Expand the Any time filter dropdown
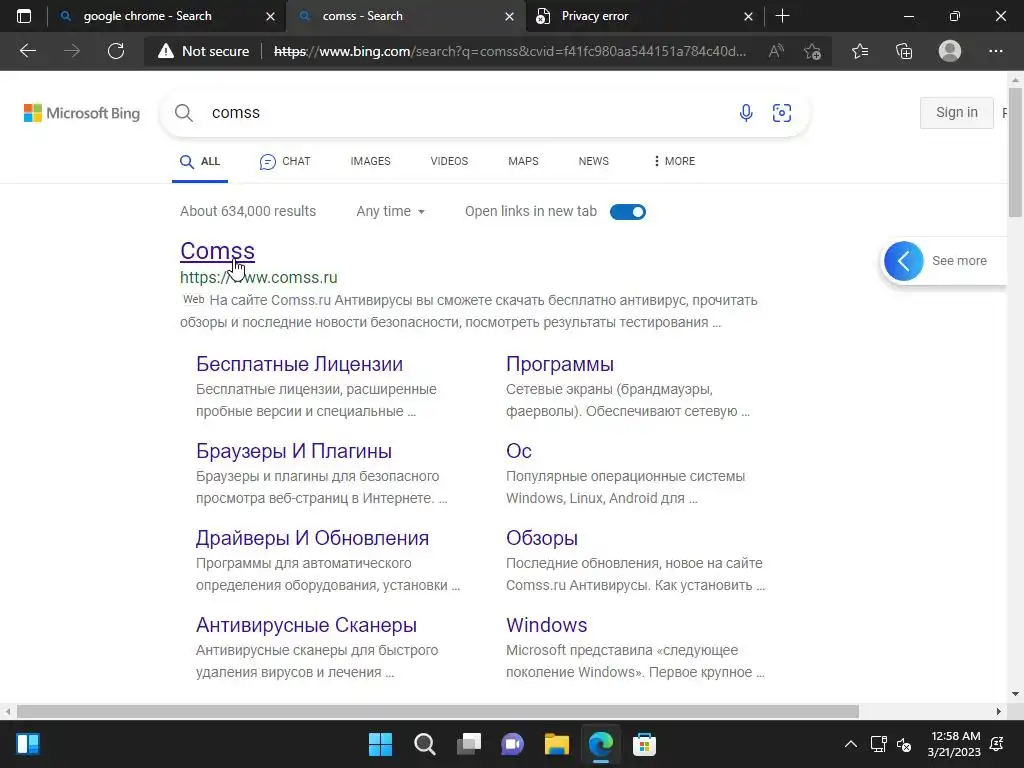The height and width of the screenshot is (768, 1024). (x=391, y=212)
